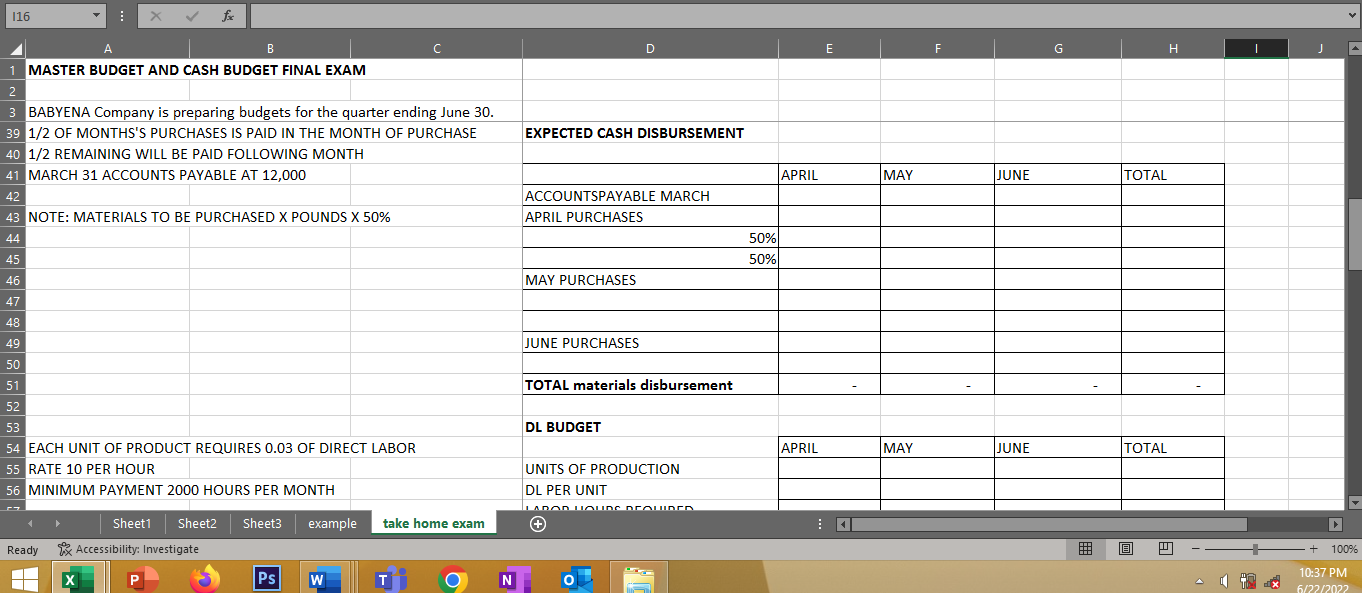Launch Word from the taskbar
Image resolution: width=1362 pixels, height=593 pixels.
323,578
